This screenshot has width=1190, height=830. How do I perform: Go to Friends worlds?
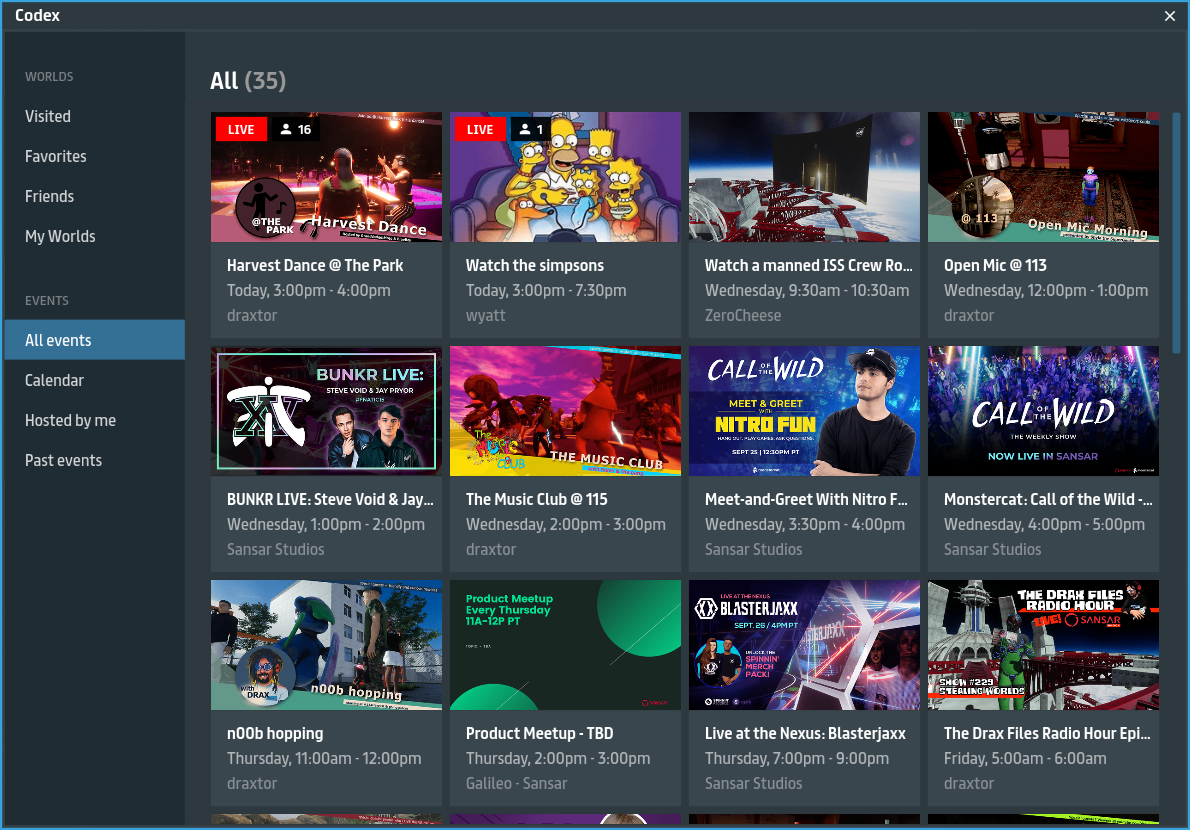(x=50, y=196)
